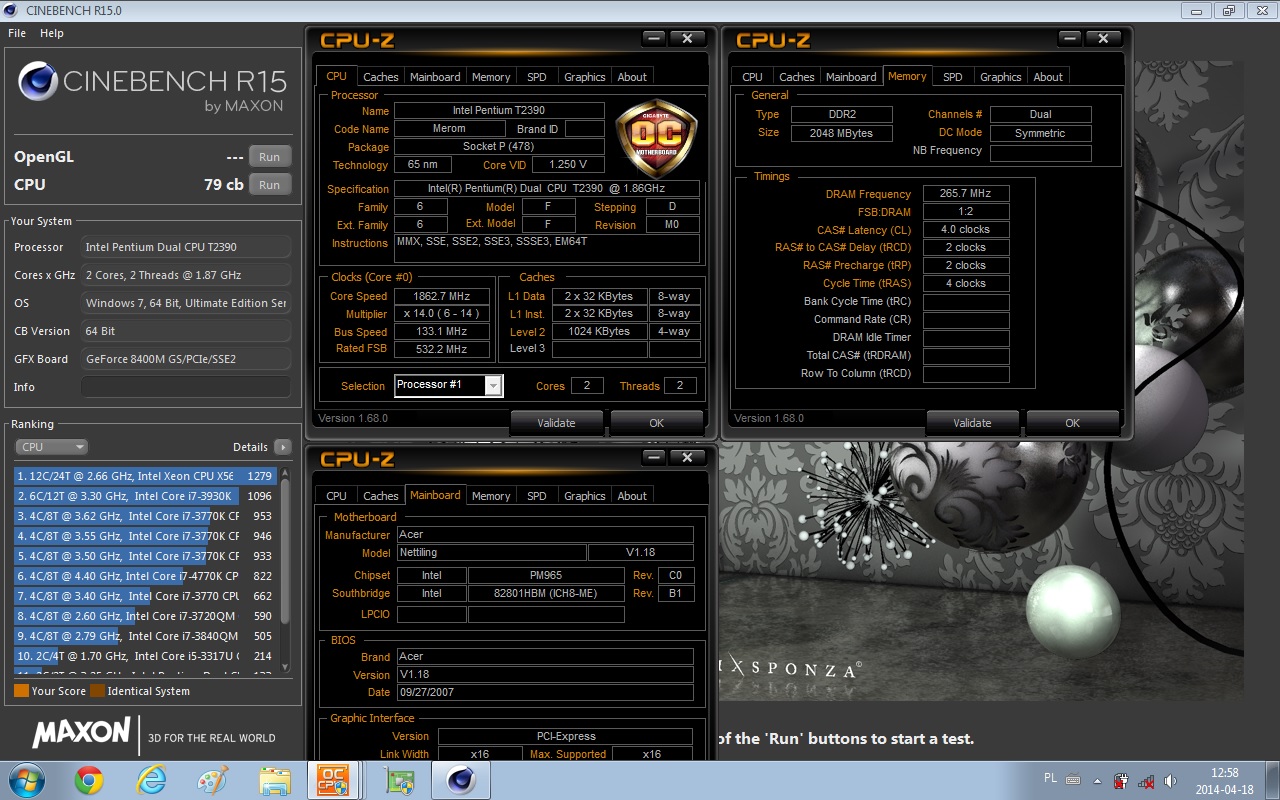Click the Intel Pentium T2390 name field
The width and height of the screenshot is (1280, 800).
click(x=499, y=111)
